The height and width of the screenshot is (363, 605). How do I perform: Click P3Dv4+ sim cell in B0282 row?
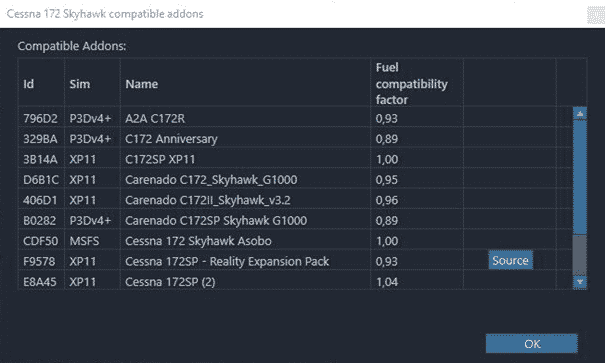click(90, 221)
